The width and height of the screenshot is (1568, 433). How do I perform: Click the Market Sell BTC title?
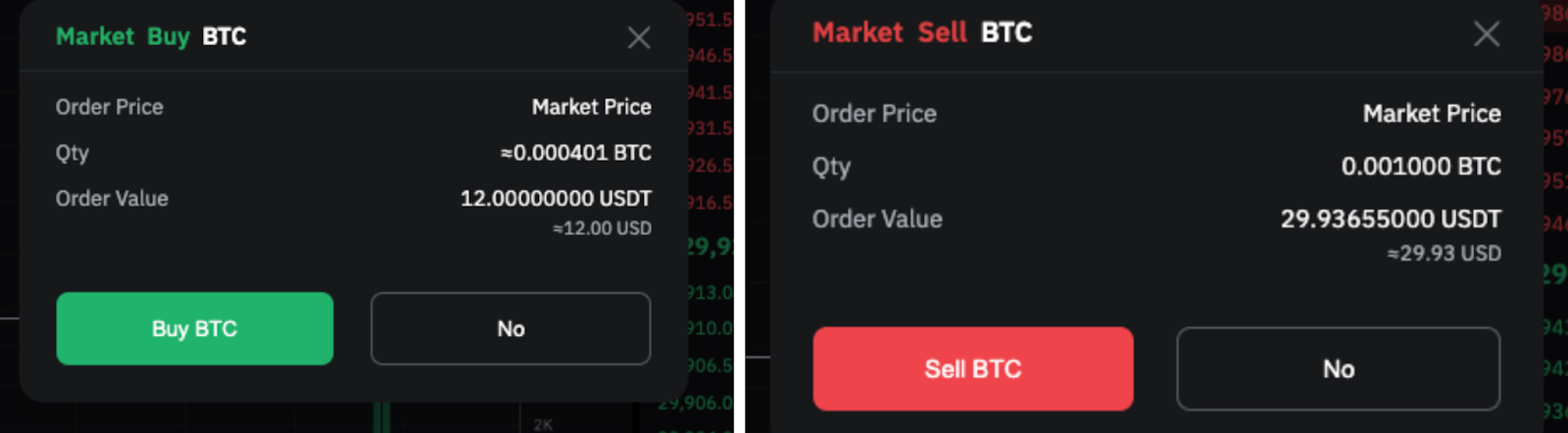point(922,33)
